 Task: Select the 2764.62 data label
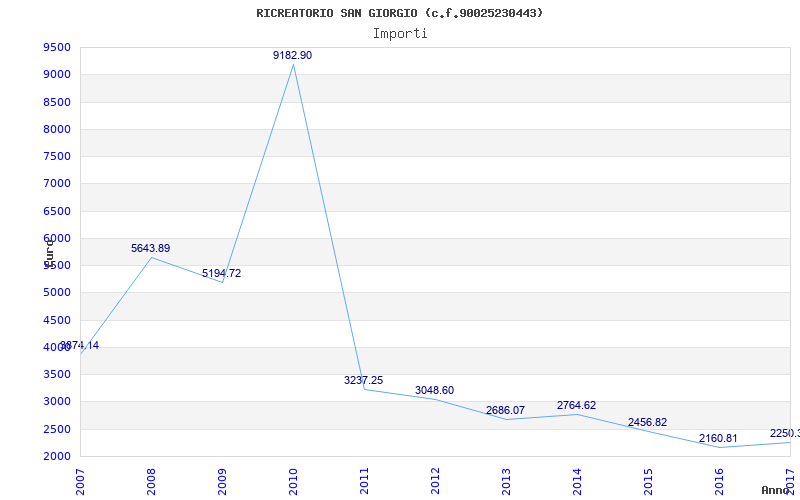point(576,406)
